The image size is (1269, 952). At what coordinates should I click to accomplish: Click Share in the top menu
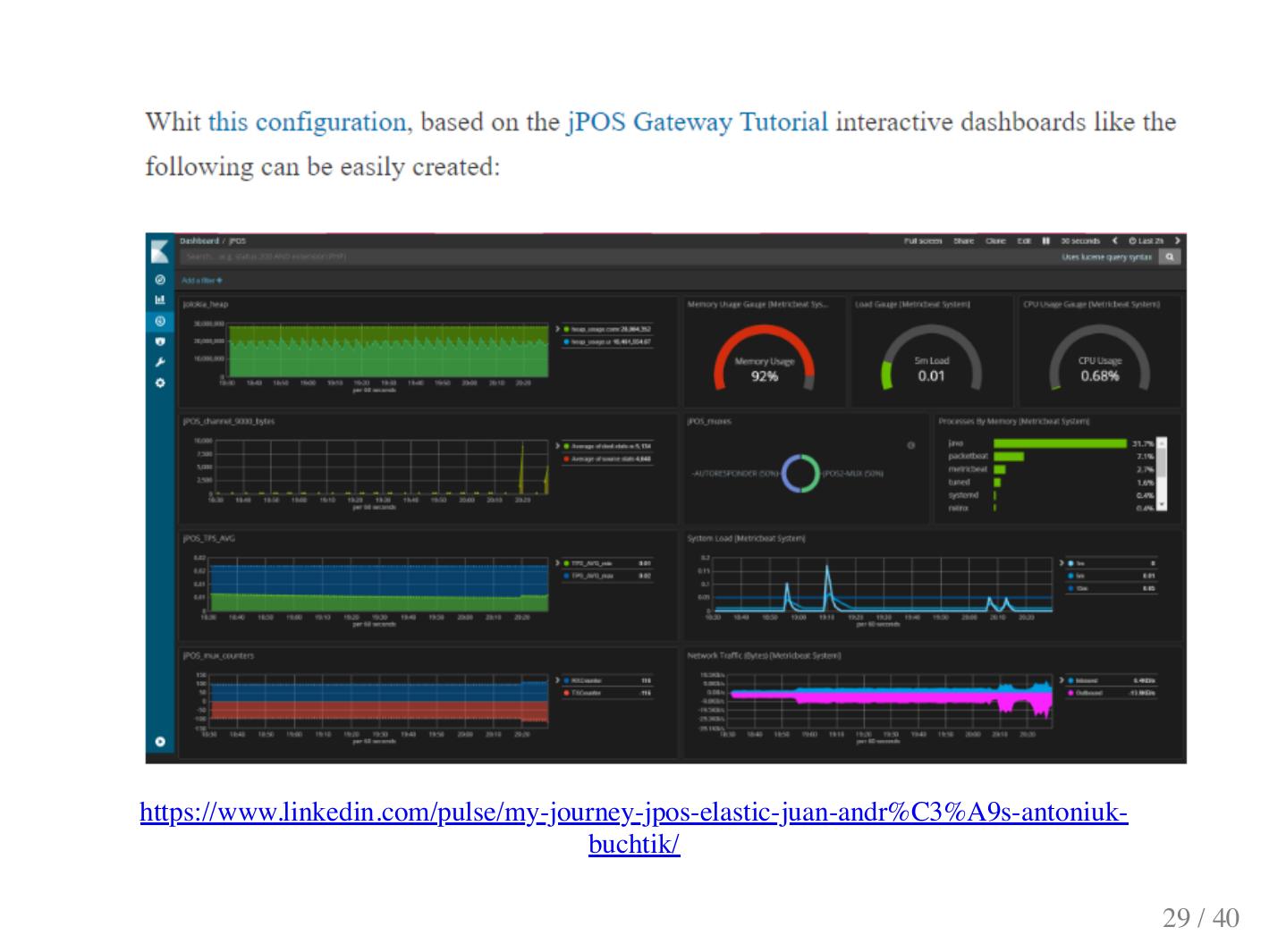point(963,240)
